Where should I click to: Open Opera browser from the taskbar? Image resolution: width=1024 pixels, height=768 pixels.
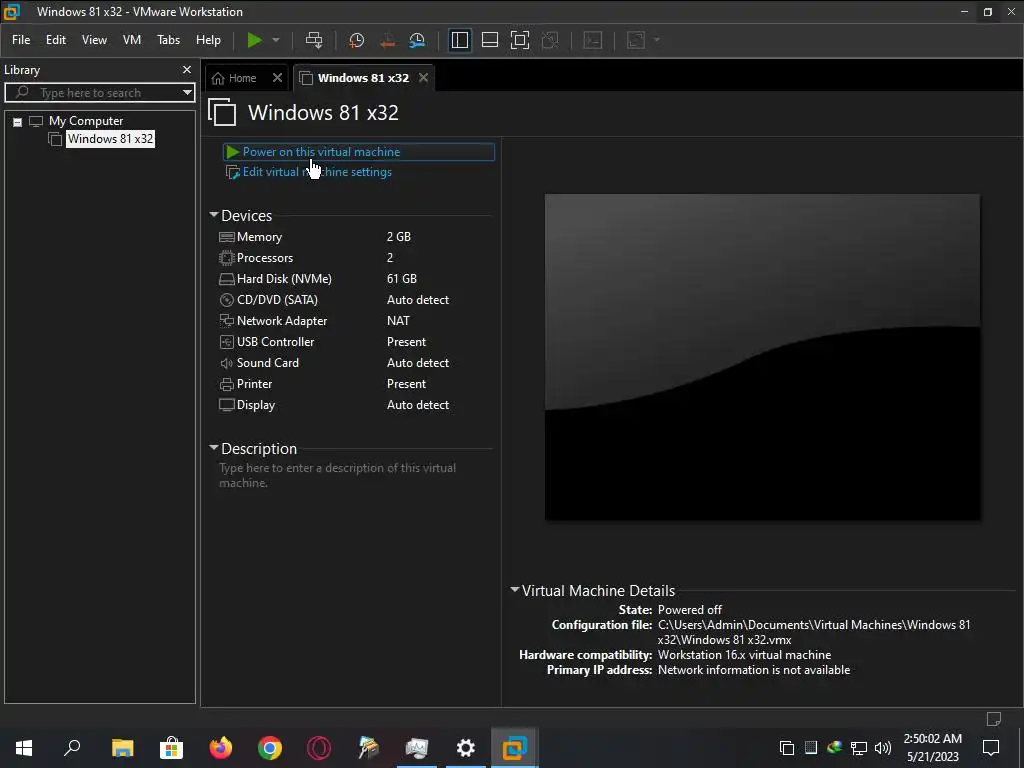coord(319,747)
